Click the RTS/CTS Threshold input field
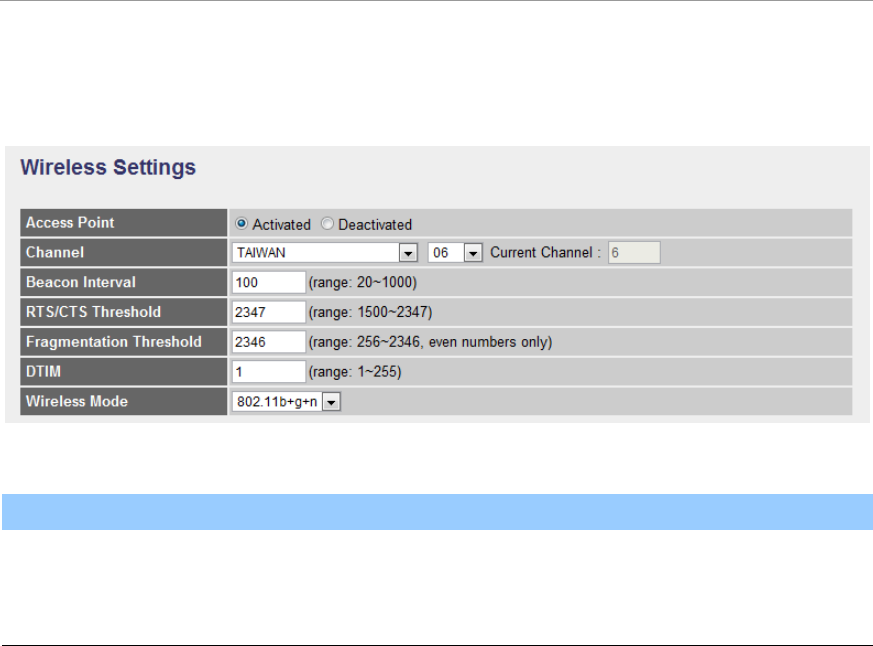Image resolution: width=873 pixels, height=646 pixels. coord(269,312)
